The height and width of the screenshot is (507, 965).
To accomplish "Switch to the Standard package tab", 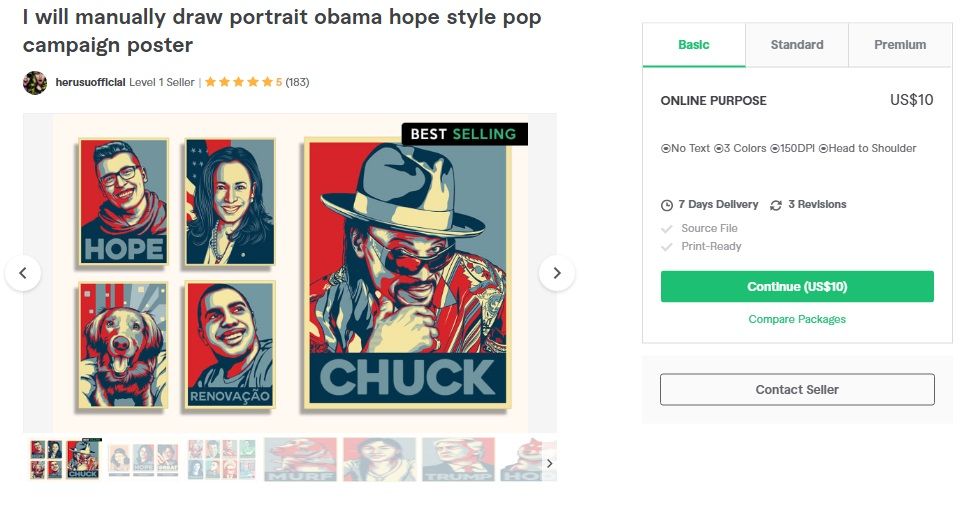I will click(797, 45).
